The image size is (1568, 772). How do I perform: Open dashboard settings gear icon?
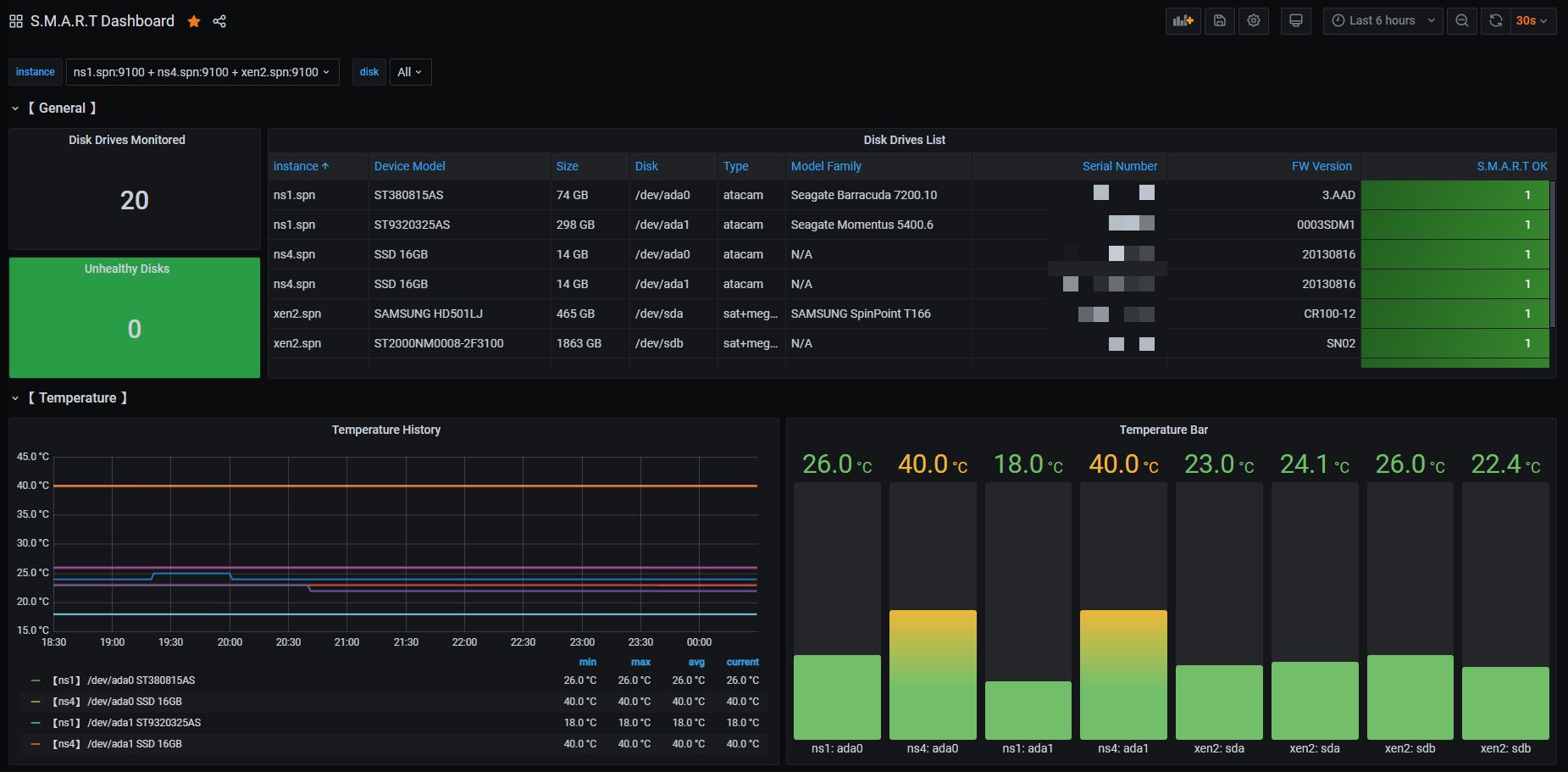coord(1254,21)
